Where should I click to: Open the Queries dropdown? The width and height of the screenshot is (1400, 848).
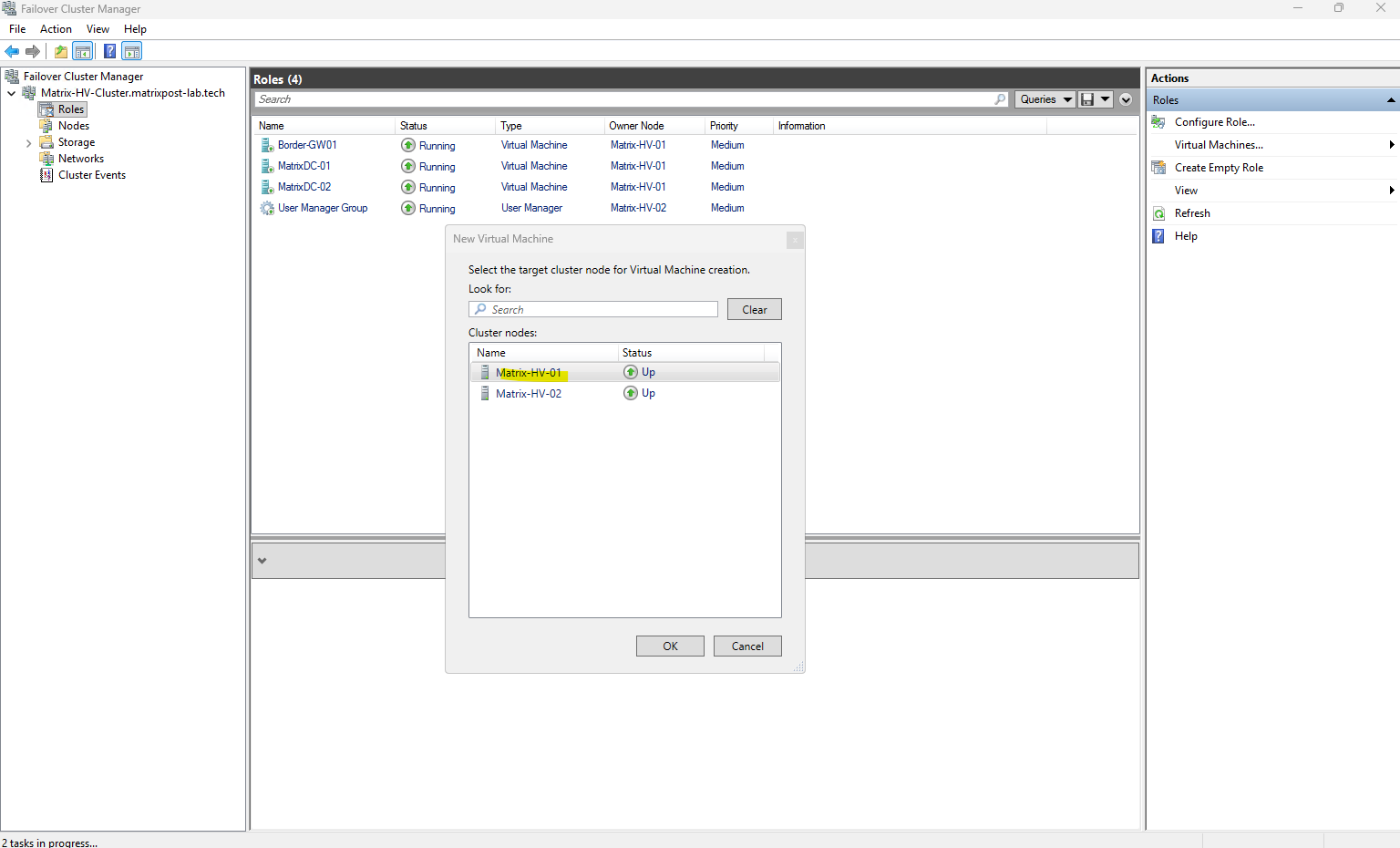[1045, 99]
